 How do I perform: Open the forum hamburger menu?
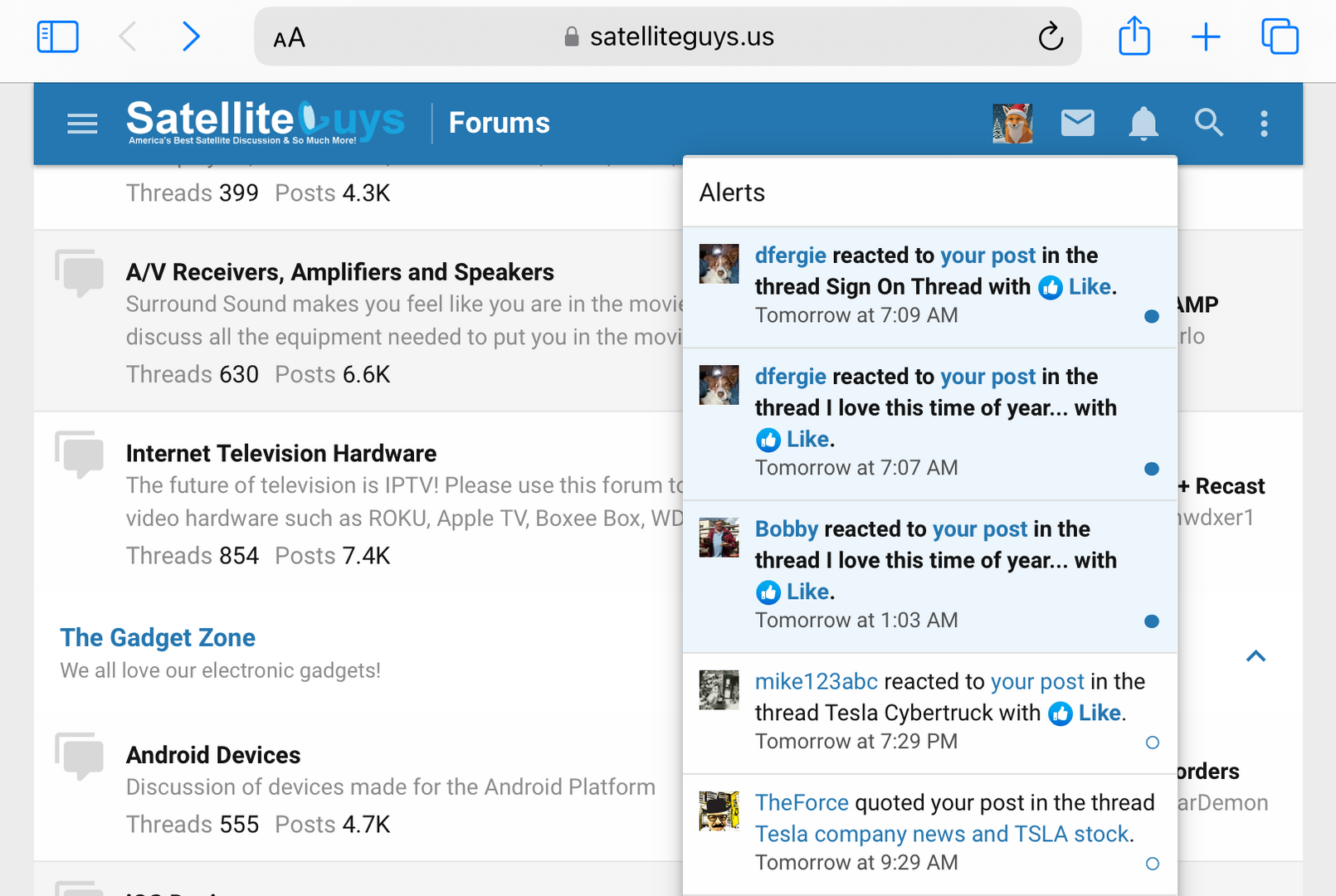click(82, 124)
